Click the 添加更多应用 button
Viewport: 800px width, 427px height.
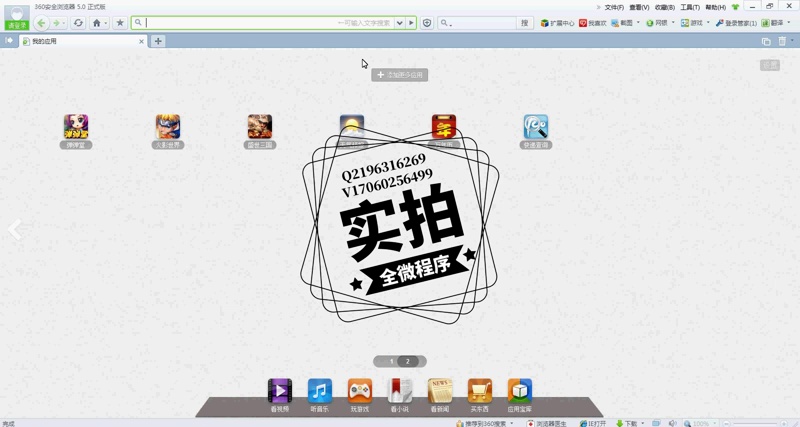pyautogui.click(x=400, y=75)
